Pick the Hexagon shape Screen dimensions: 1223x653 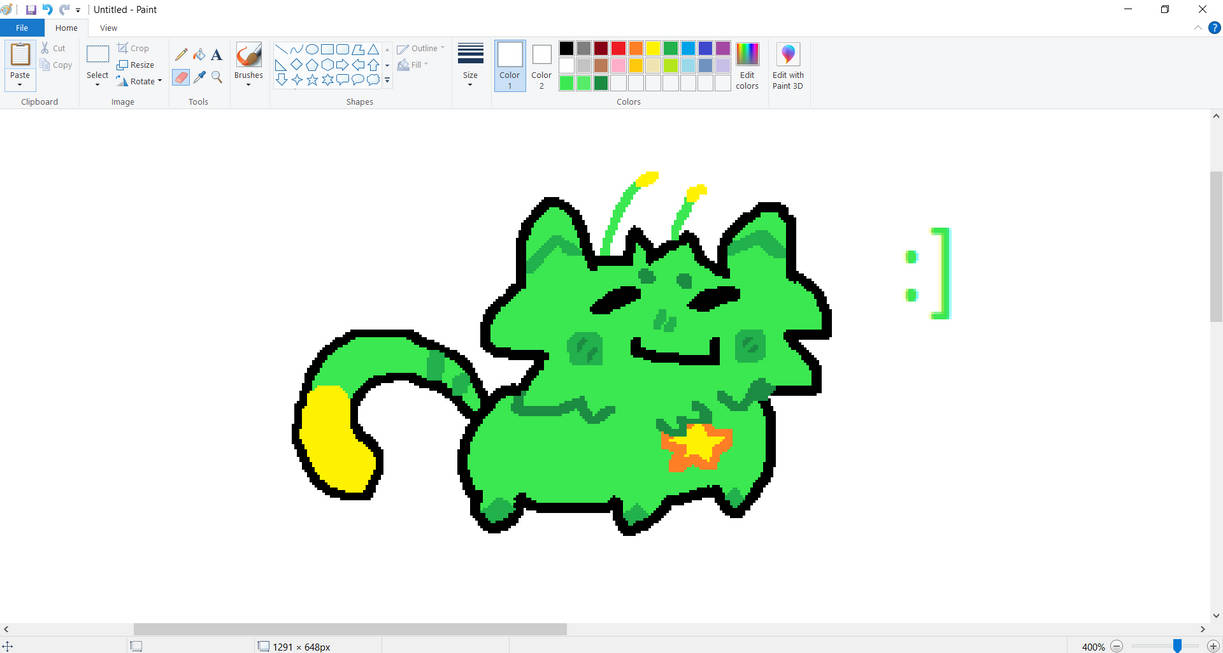coord(327,65)
